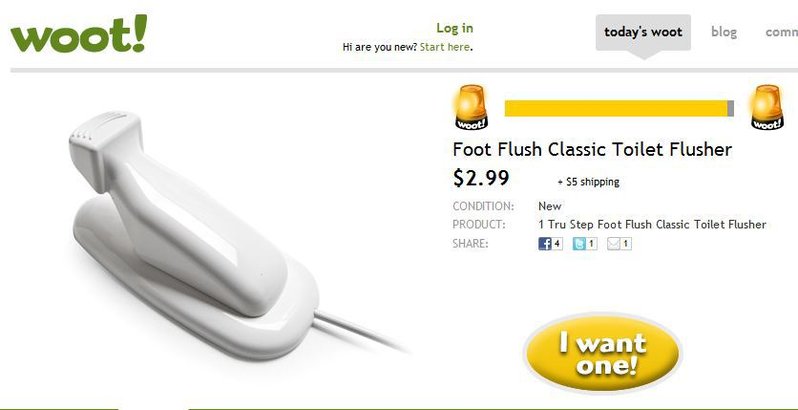
Task: Click the email share envelope icon
Action: click(x=614, y=244)
